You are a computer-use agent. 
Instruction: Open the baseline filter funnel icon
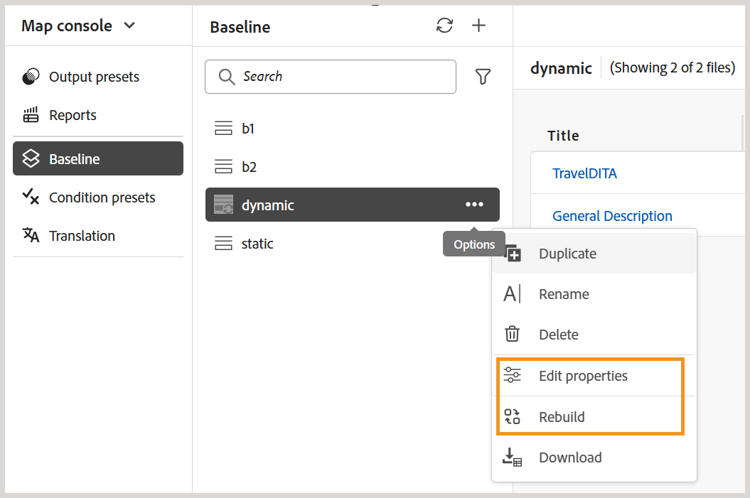coord(483,77)
